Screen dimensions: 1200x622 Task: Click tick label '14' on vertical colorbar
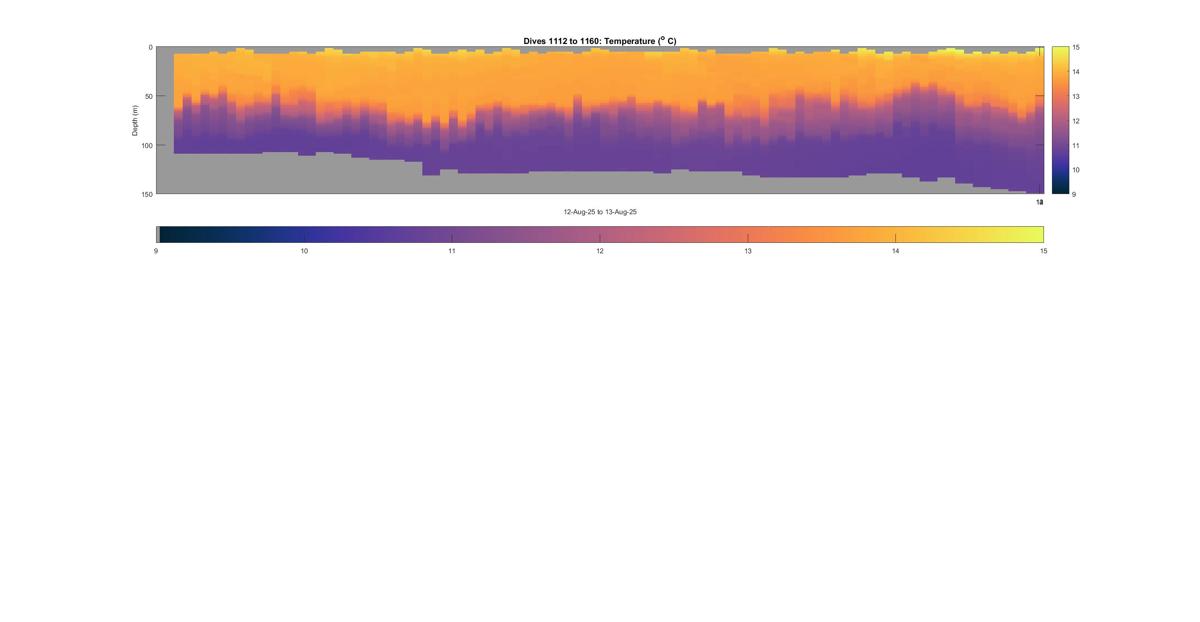(1075, 72)
